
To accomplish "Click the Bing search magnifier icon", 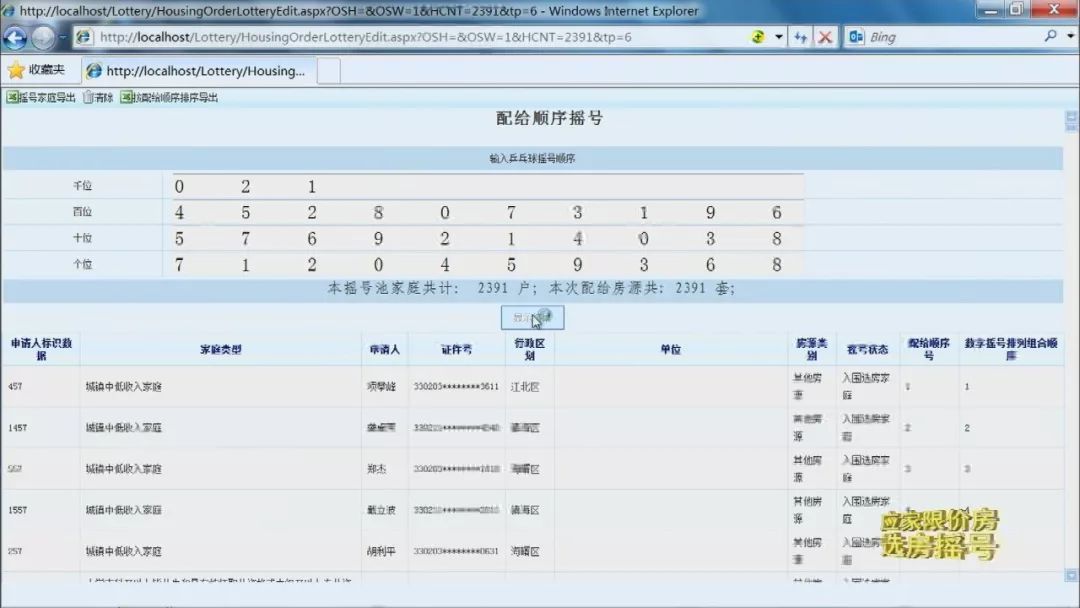I will pyautogui.click(x=1050, y=36).
